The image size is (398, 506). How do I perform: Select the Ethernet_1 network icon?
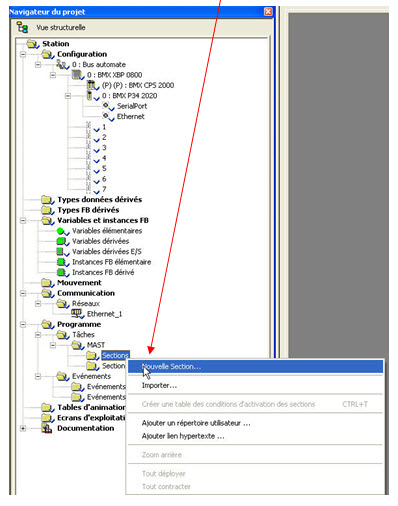pos(77,314)
